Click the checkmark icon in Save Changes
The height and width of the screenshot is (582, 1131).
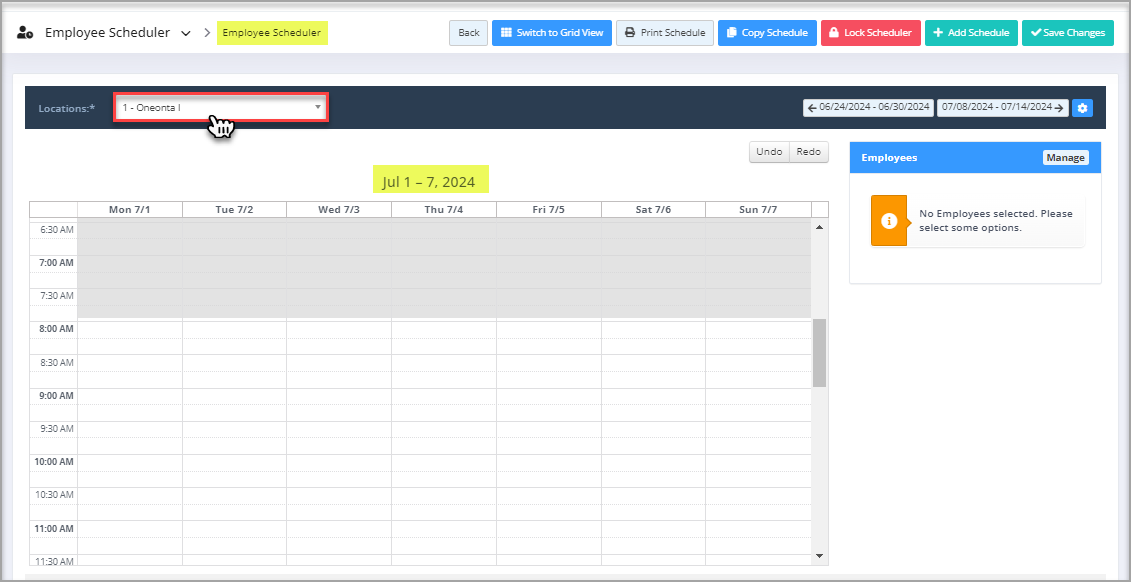point(1036,32)
